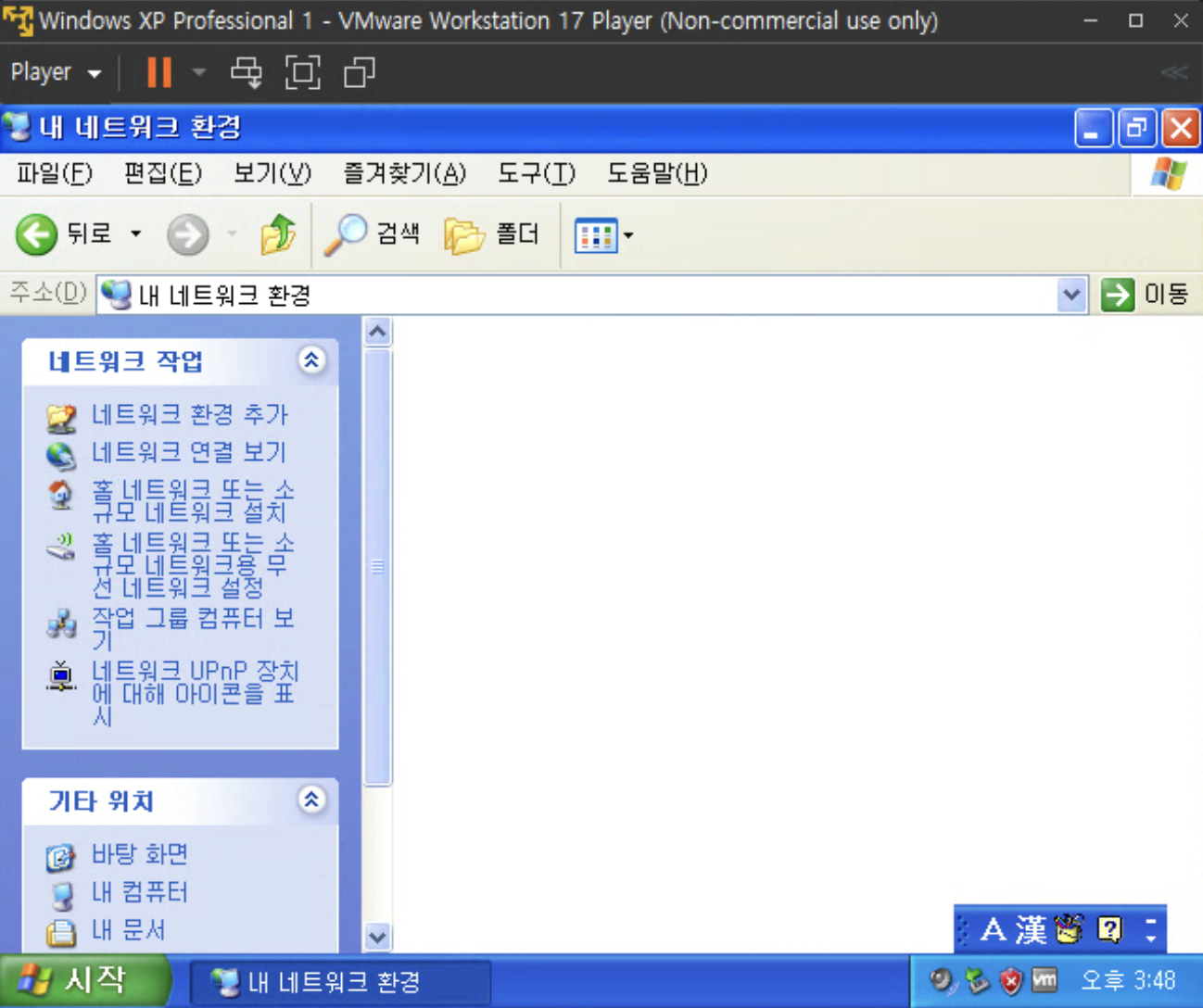Open the 편집(E) menu
The height and width of the screenshot is (1008, 1203).
point(163,173)
